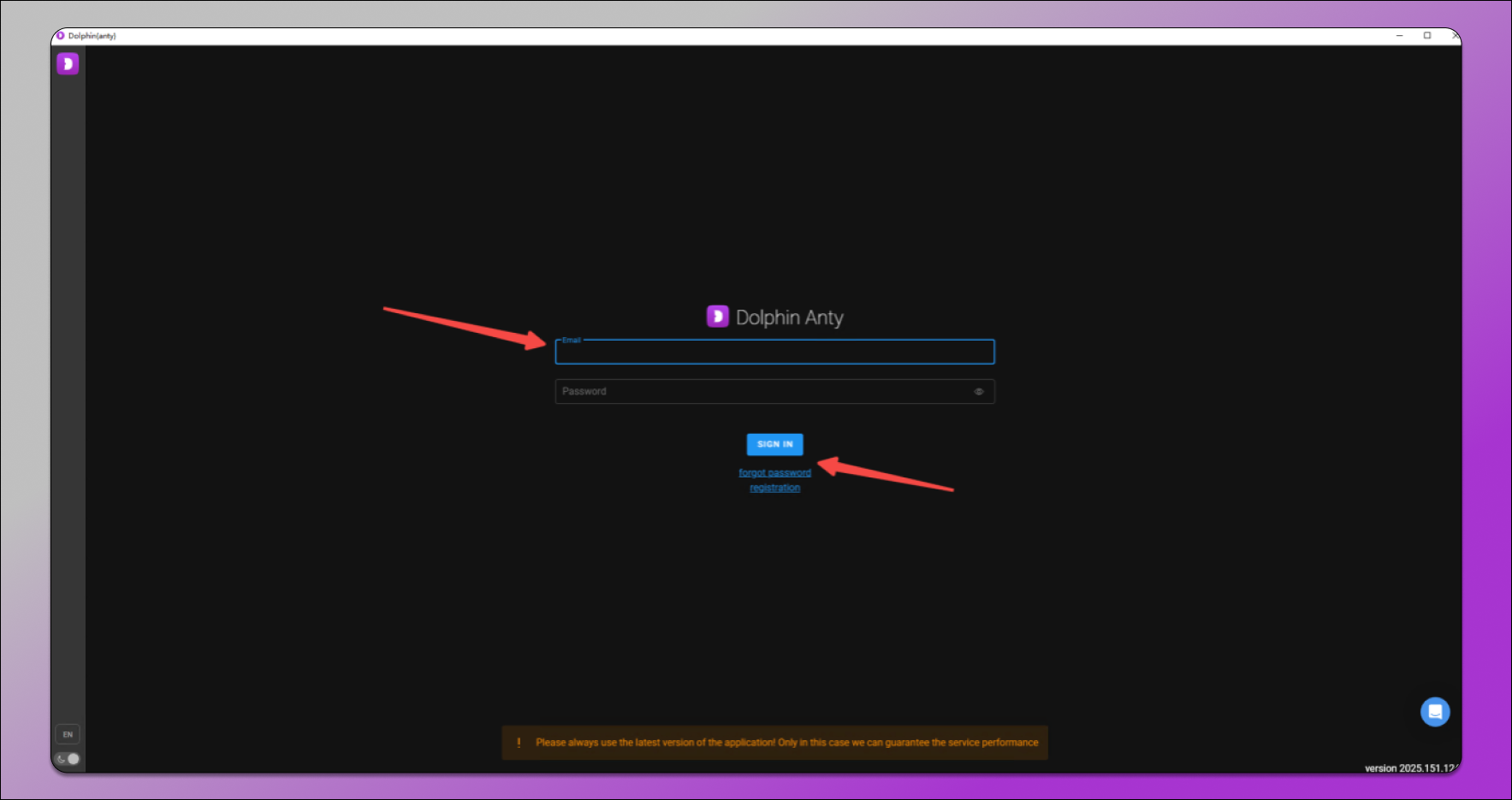Focus the Email input field

774,352
